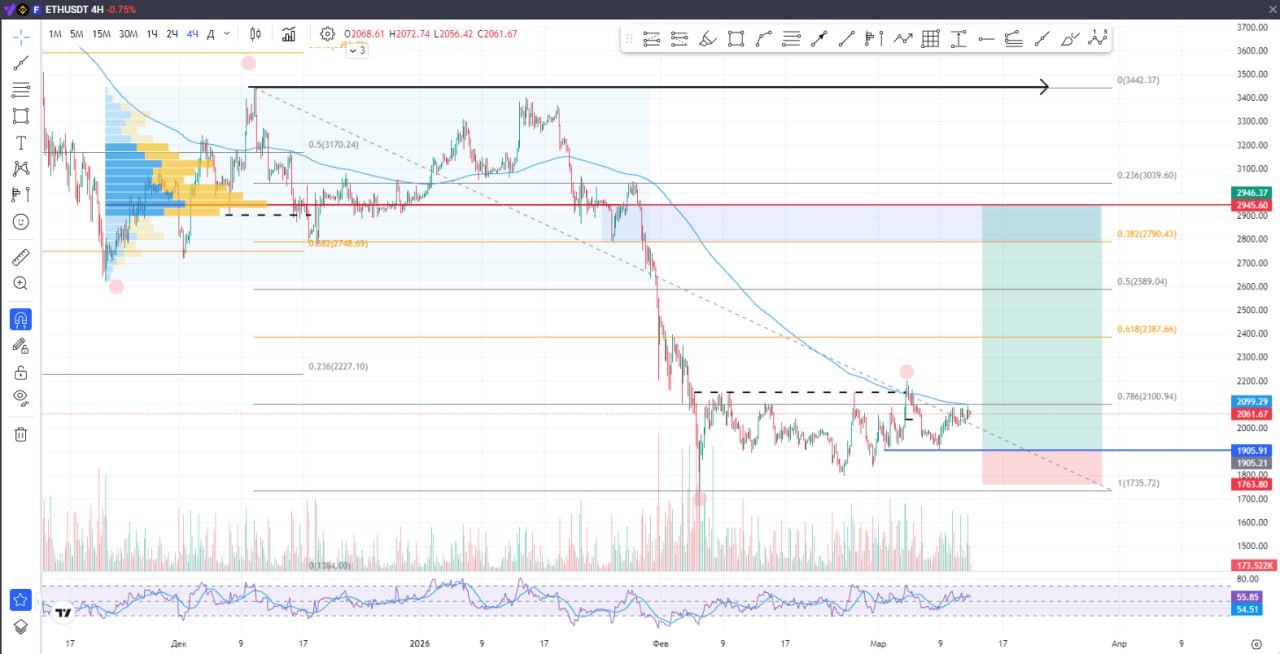Click the zoom in magnifier tool
This screenshot has width=1280, height=654.
[x=21, y=284]
